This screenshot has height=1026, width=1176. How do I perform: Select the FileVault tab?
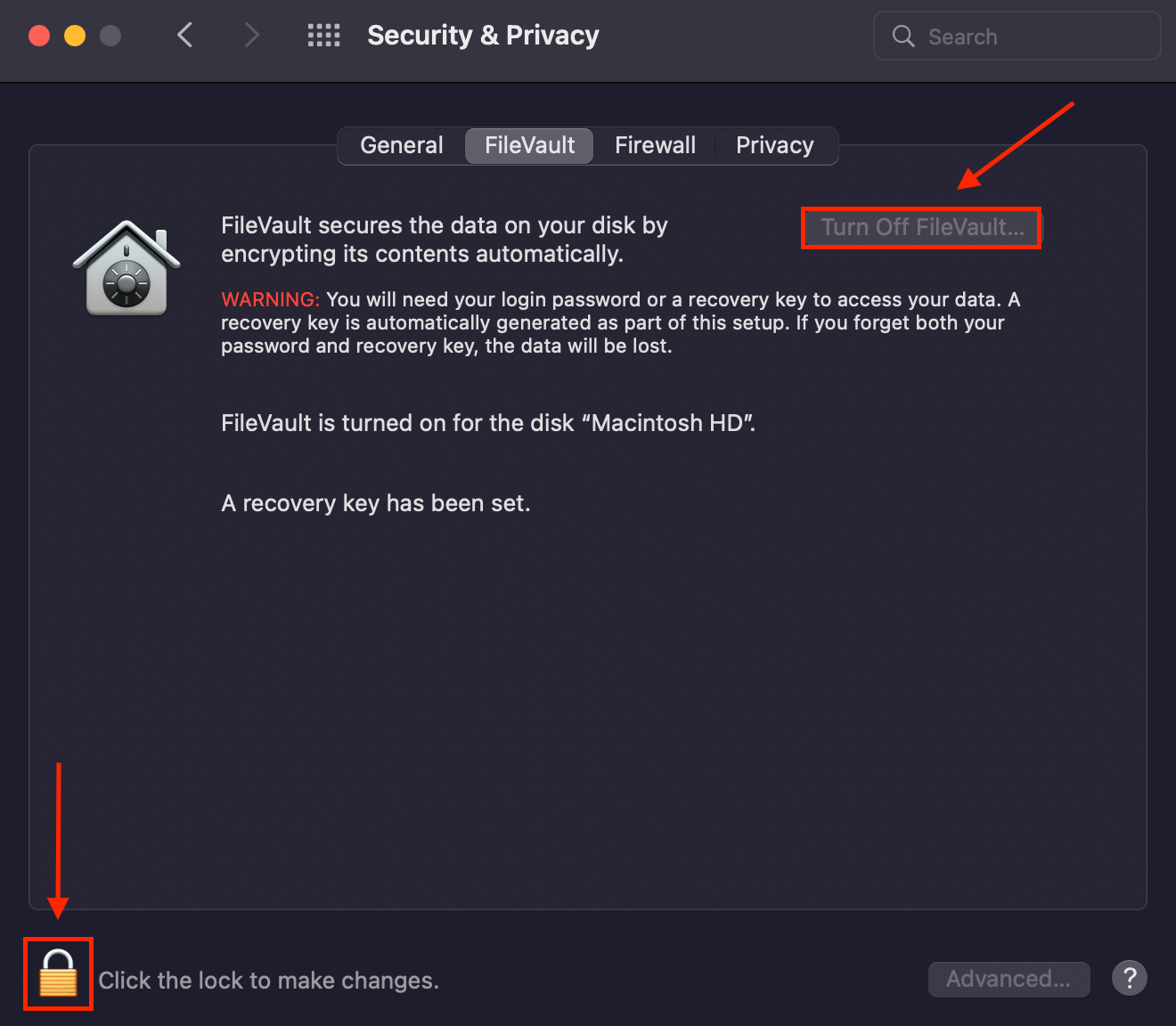529,145
